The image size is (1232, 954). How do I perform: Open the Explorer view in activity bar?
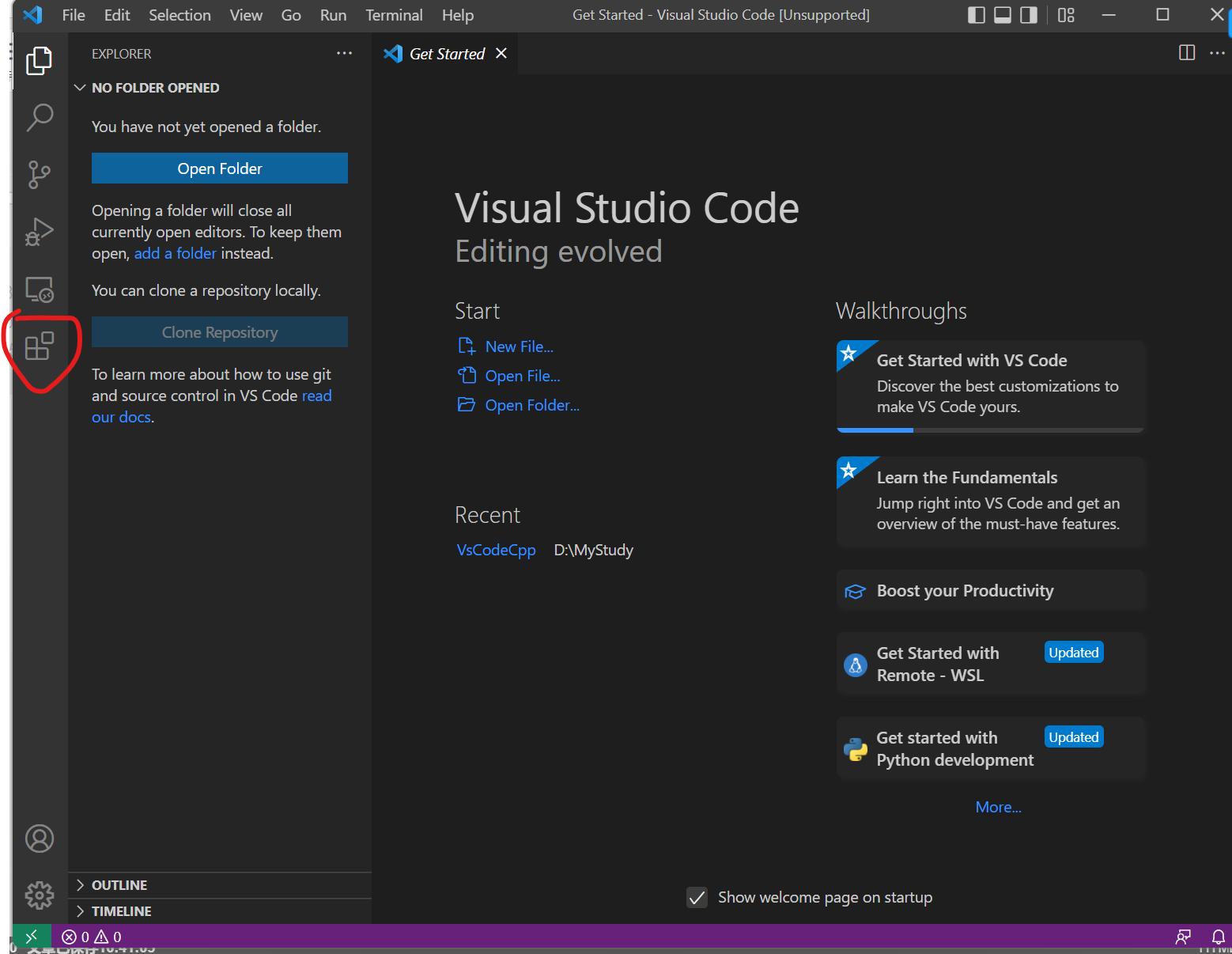pyautogui.click(x=39, y=60)
